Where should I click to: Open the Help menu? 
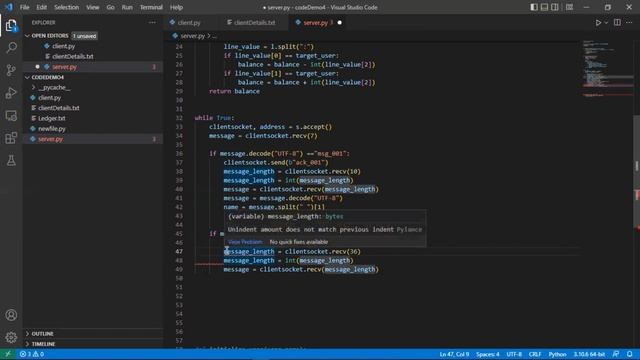click(176, 7)
